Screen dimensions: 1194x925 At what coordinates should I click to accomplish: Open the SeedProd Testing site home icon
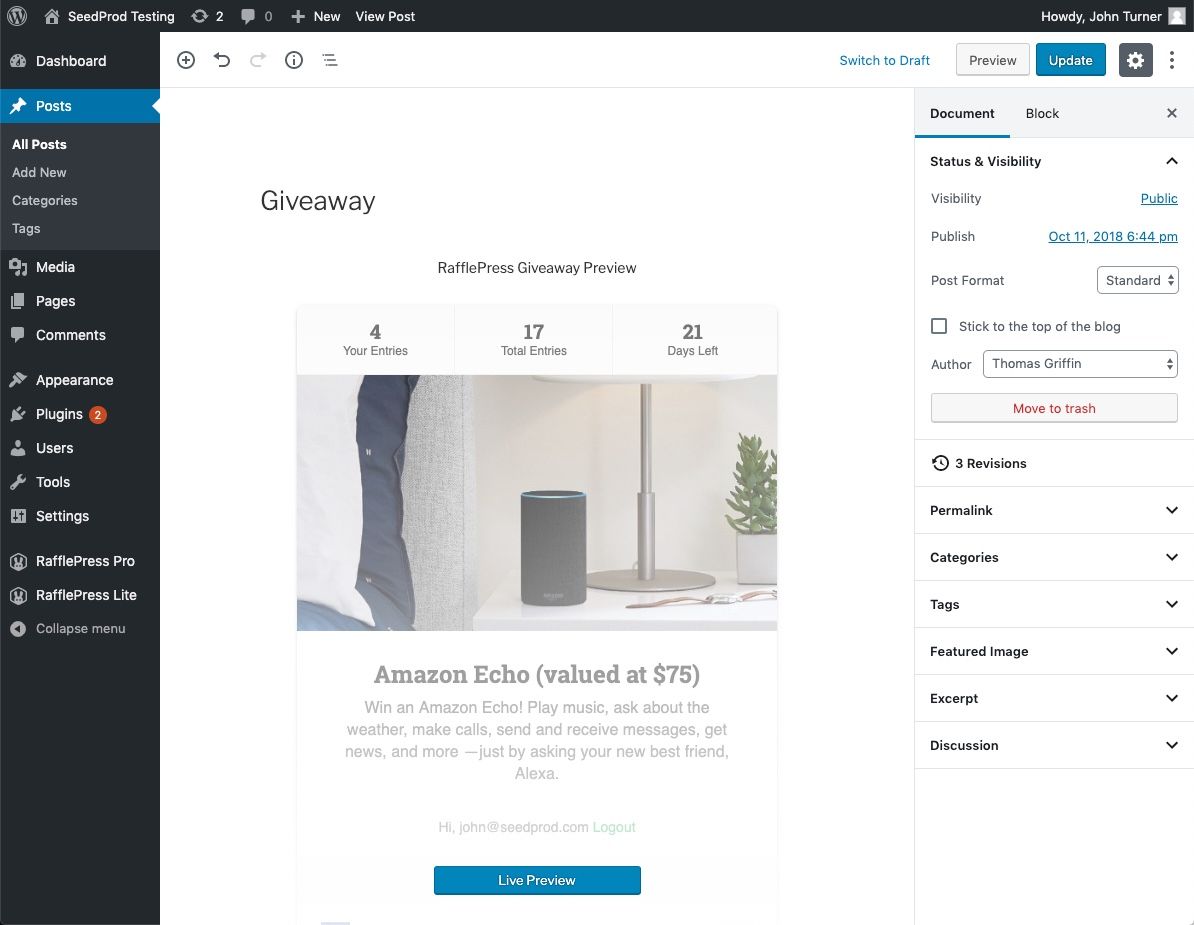[x=52, y=16]
